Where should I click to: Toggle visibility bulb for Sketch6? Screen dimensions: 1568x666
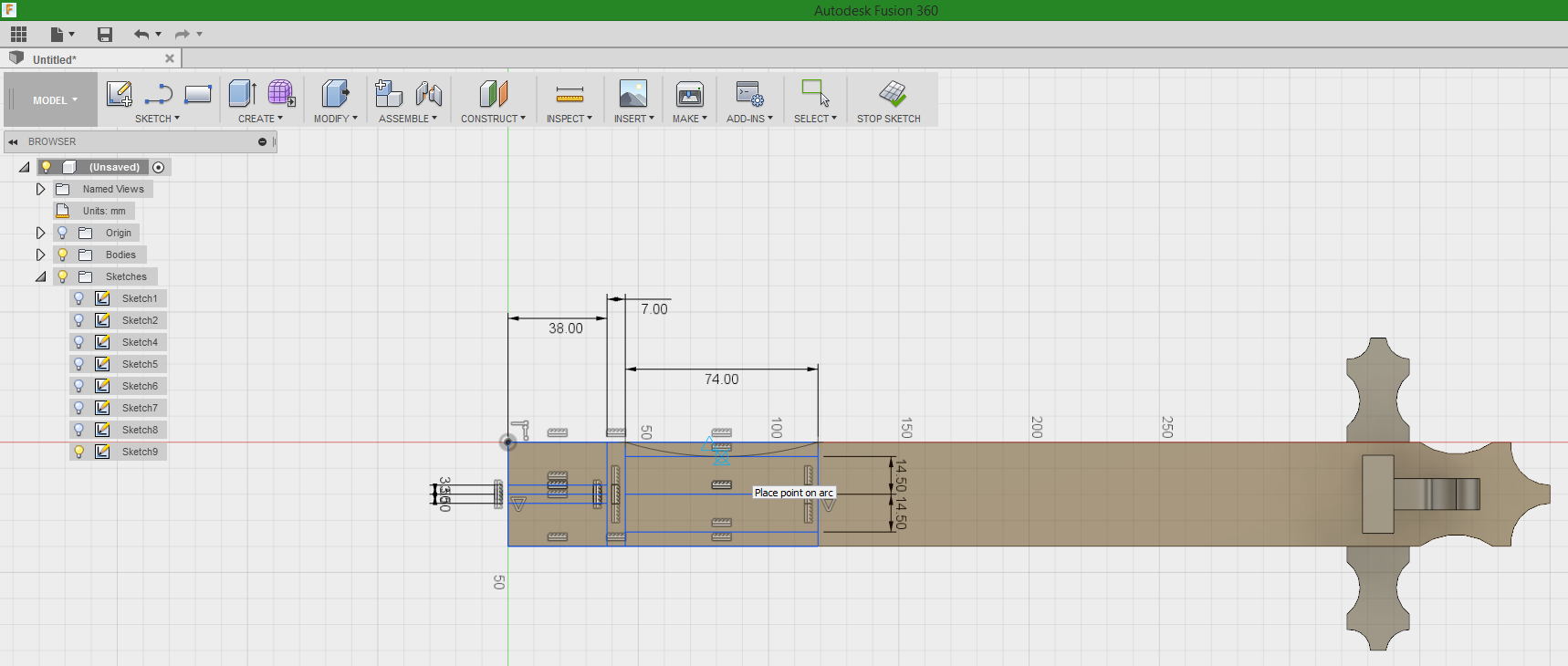coord(78,386)
